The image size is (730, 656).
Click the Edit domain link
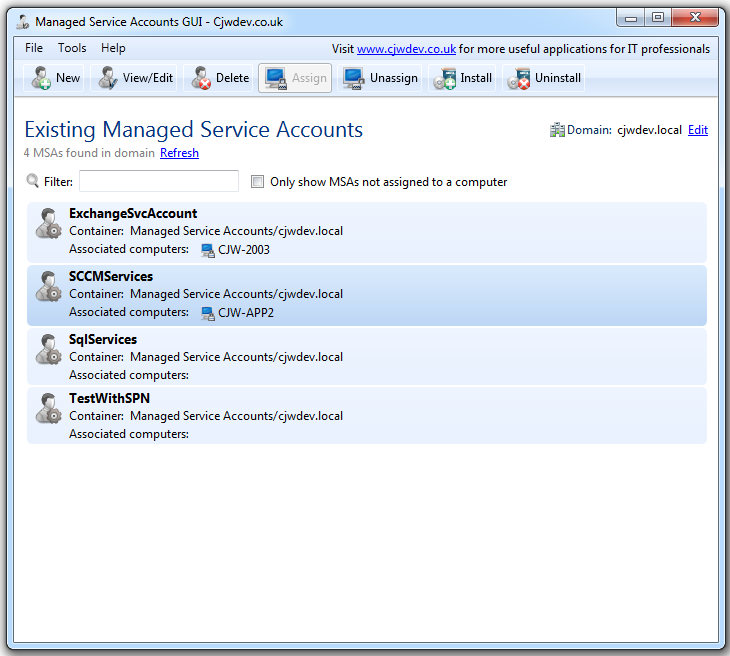tap(697, 130)
